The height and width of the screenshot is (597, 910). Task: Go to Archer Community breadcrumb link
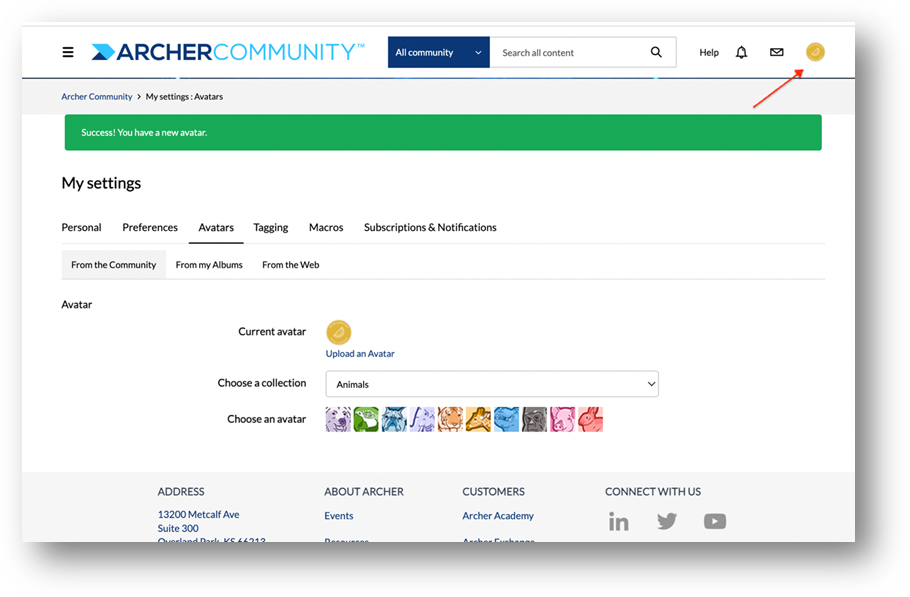pyautogui.click(x=97, y=96)
